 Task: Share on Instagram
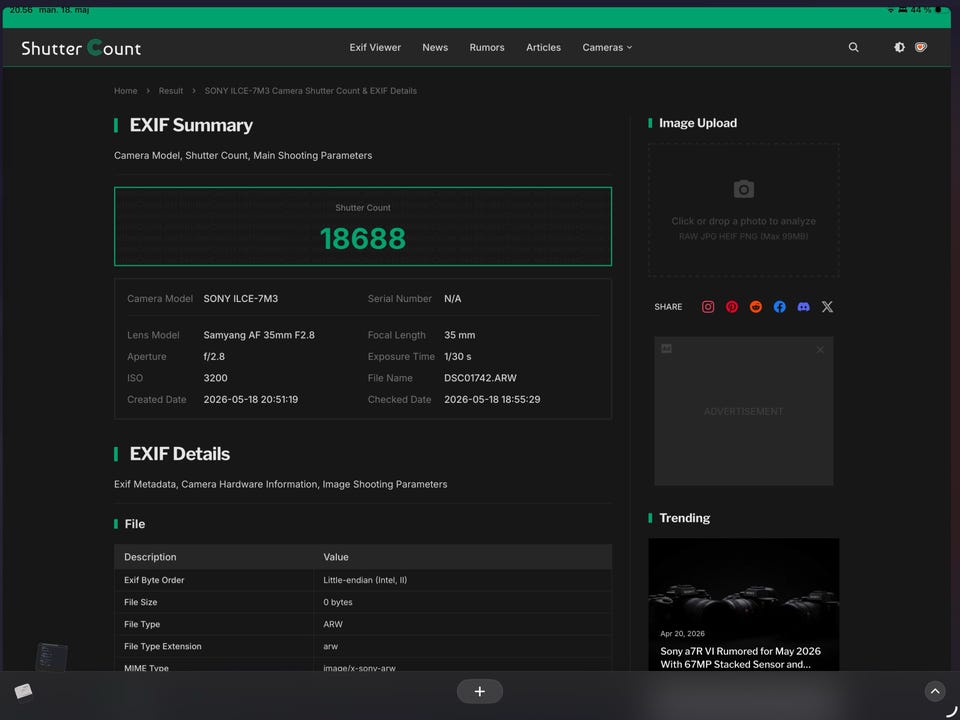(708, 307)
